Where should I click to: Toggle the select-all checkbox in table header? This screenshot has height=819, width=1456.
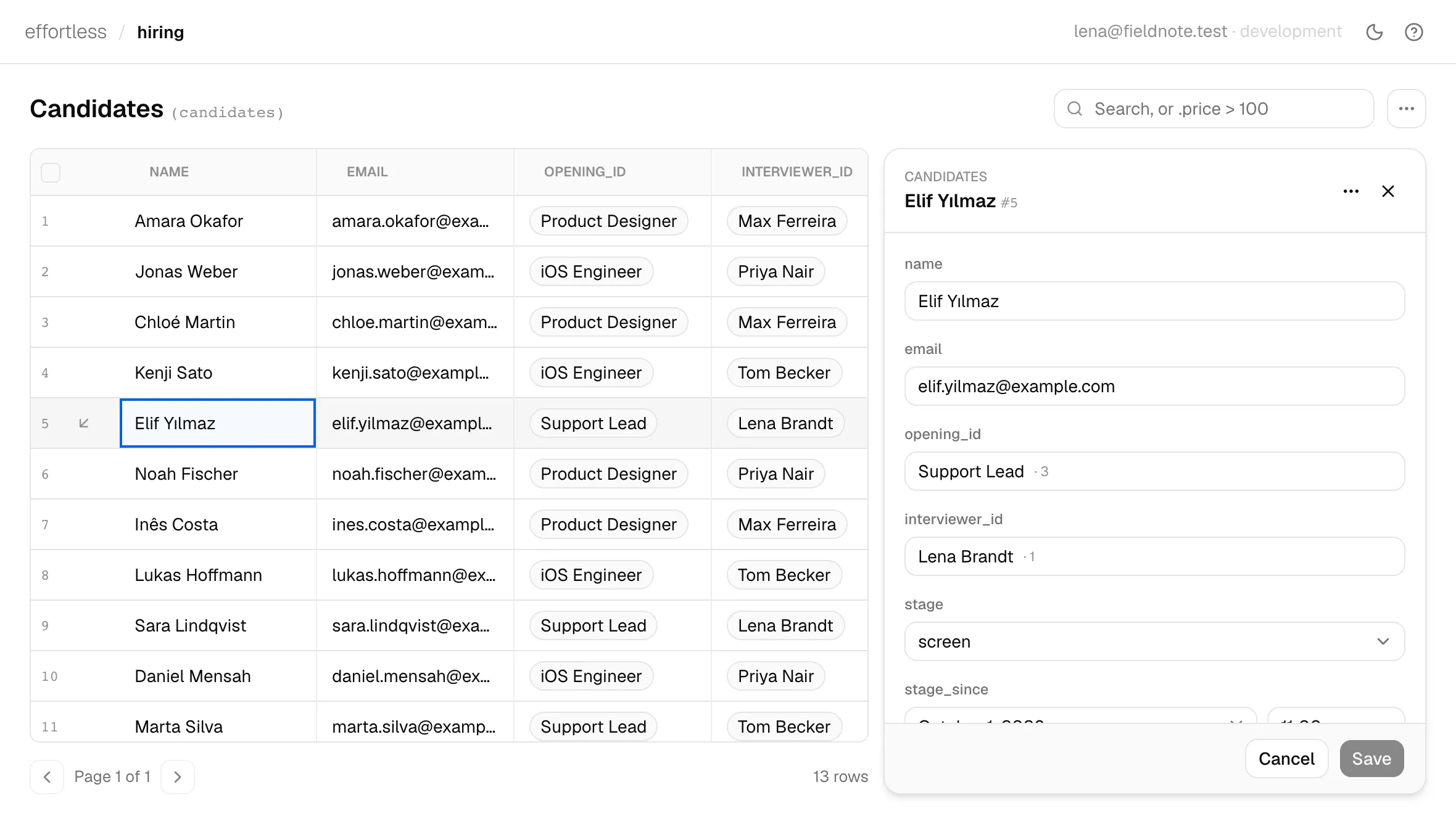51,172
